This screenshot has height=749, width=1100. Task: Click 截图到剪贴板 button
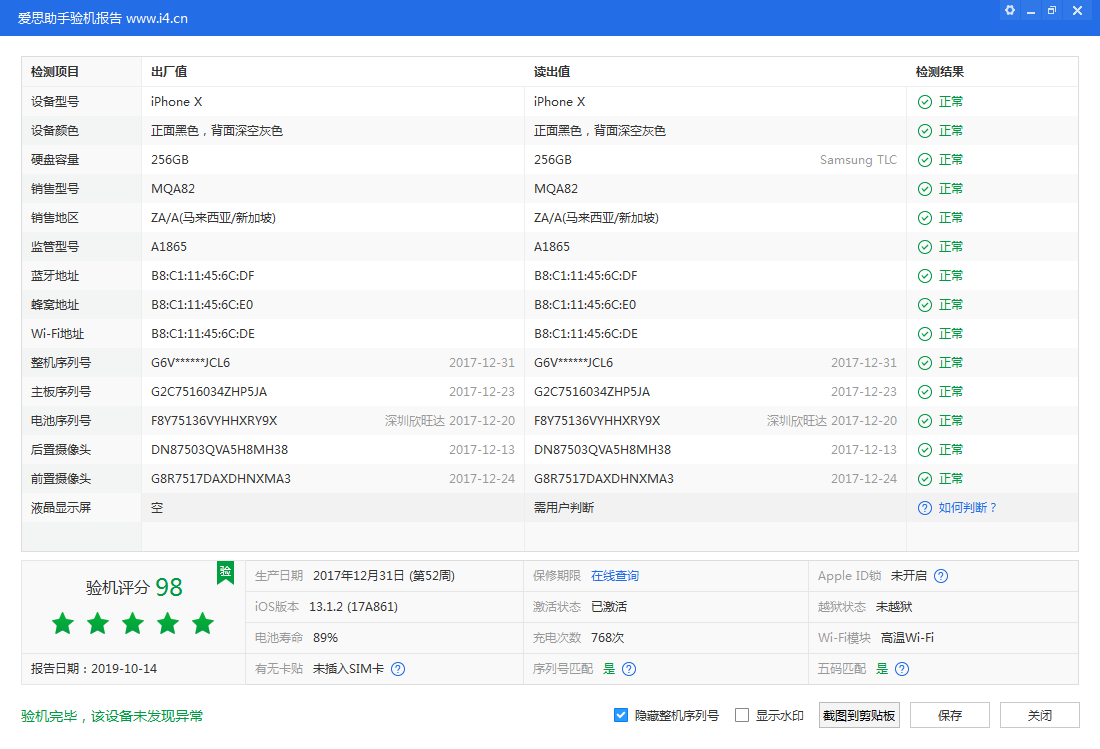859,715
